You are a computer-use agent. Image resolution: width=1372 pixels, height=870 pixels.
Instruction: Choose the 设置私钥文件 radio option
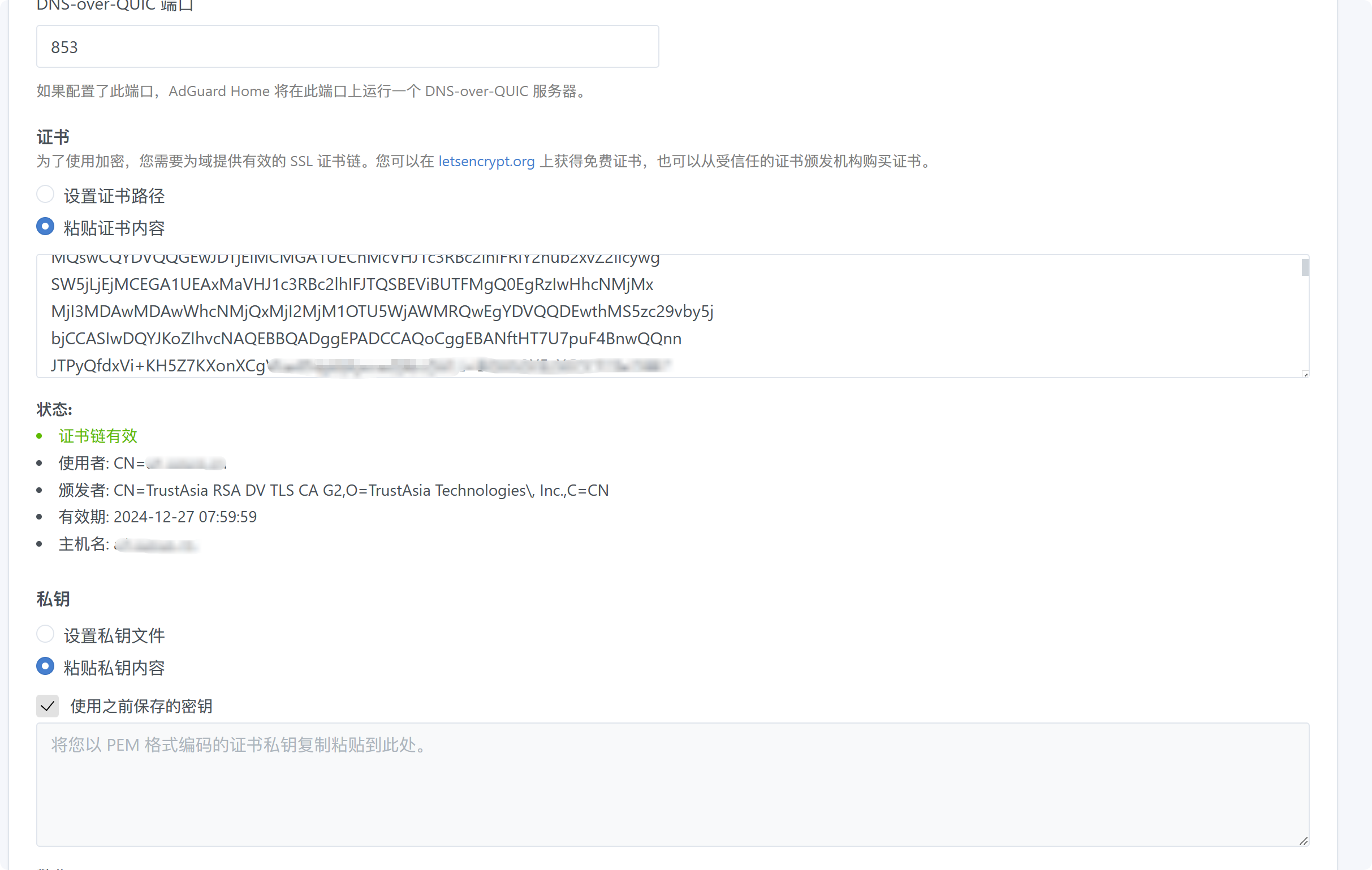tap(45, 634)
